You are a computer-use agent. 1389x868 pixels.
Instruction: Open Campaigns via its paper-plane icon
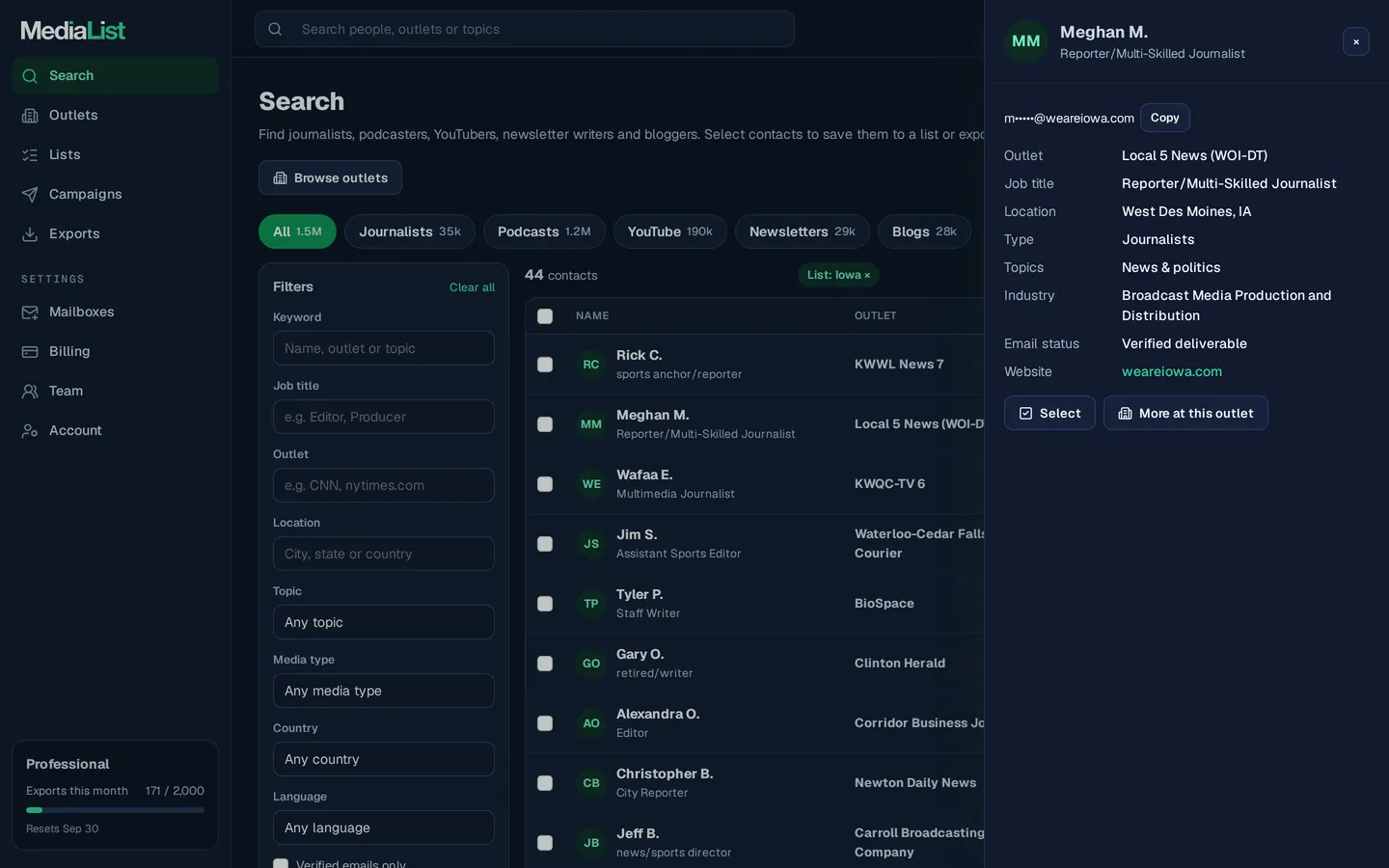click(x=30, y=195)
